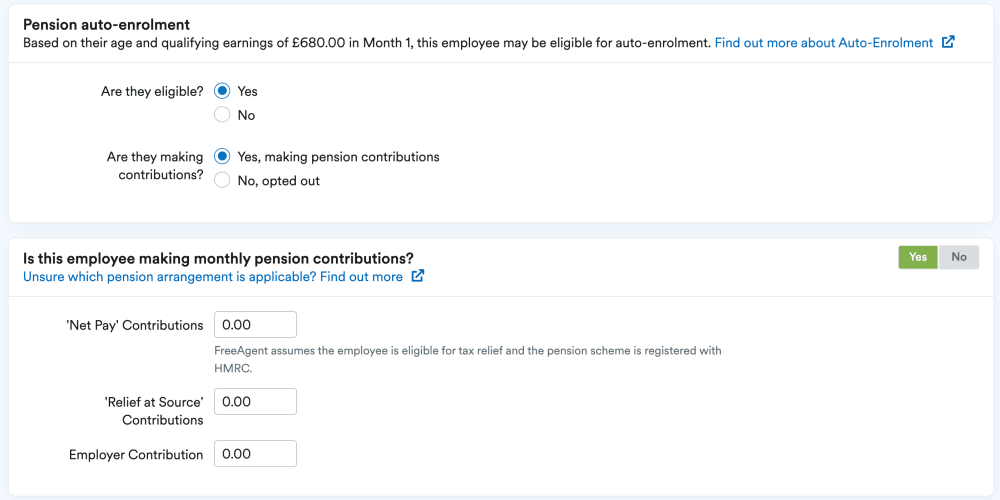
Task: Click 'Are they making contributions?' label
Action: 155,168
